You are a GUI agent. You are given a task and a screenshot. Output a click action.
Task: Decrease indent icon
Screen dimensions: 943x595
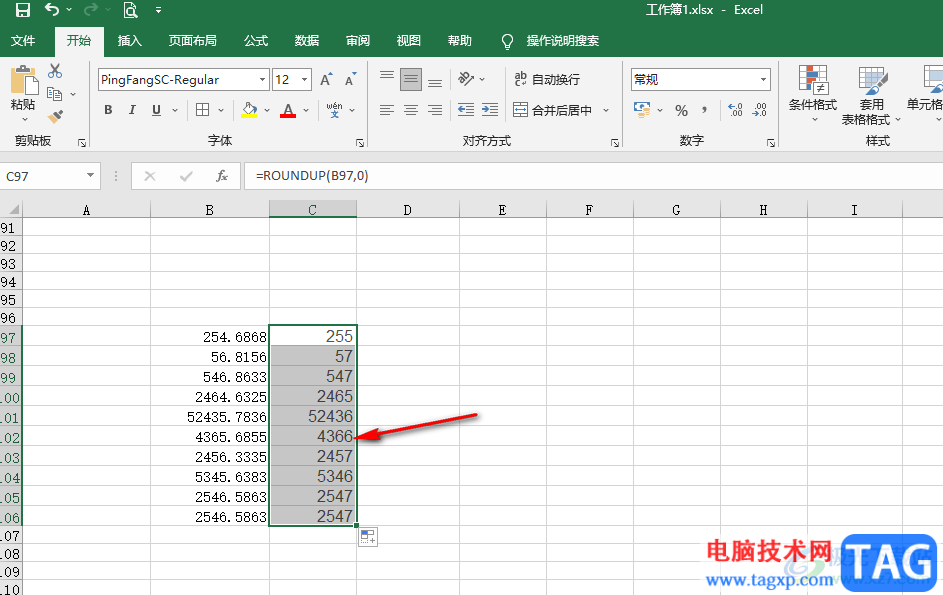(465, 110)
